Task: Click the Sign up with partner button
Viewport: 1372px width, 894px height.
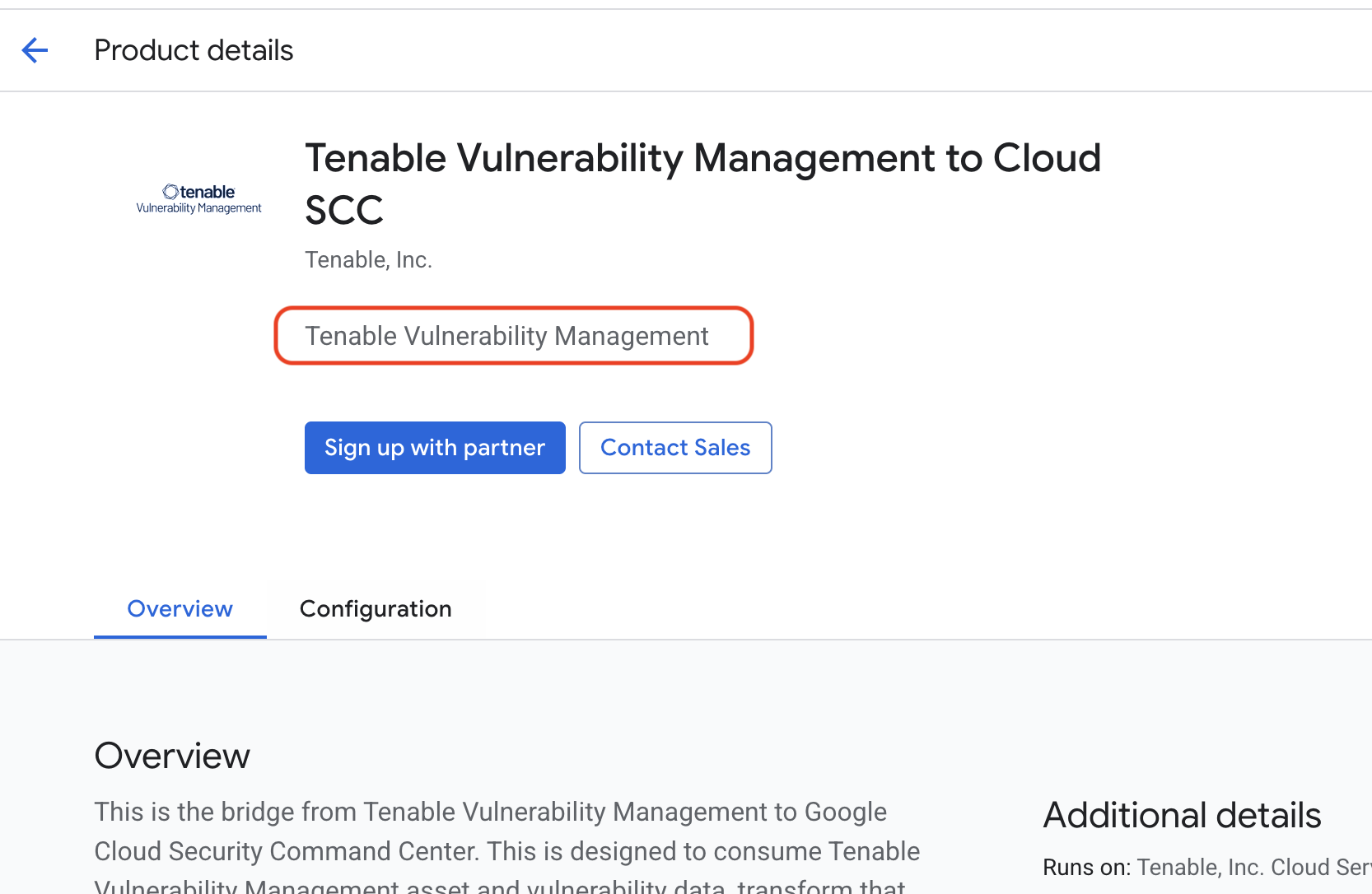Action: tap(435, 448)
